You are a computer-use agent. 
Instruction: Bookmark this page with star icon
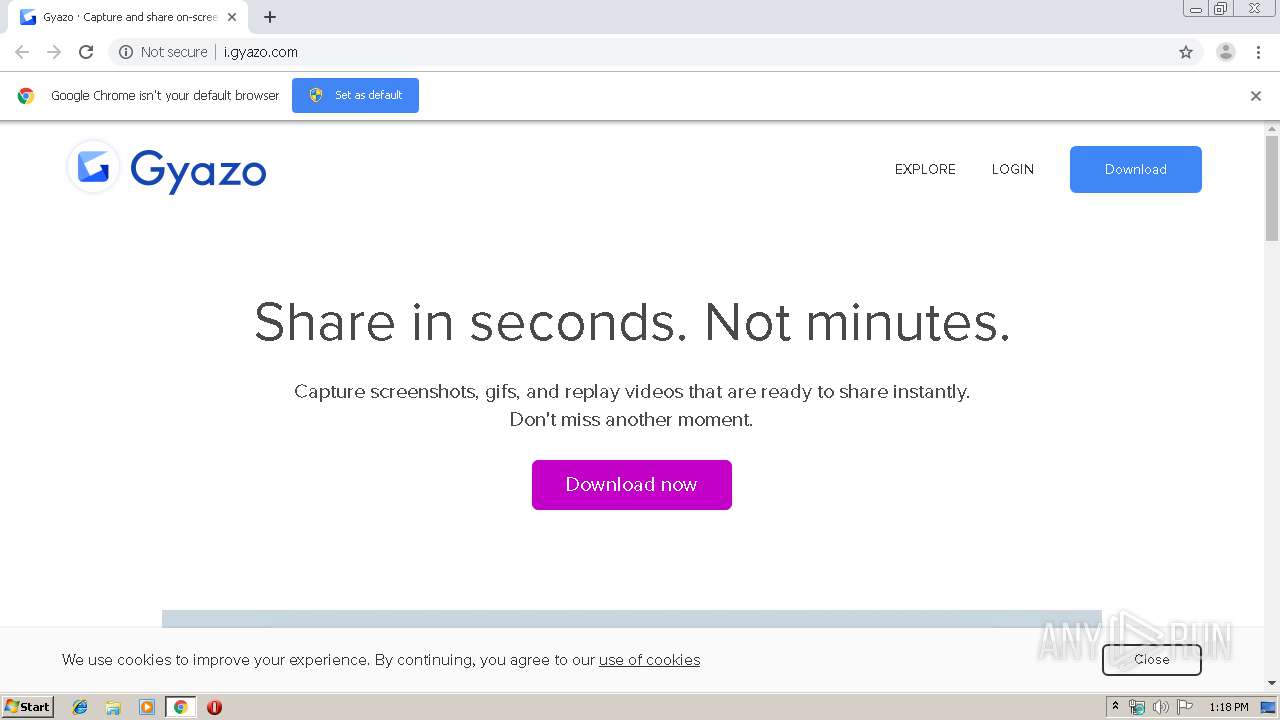click(1186, 52)
